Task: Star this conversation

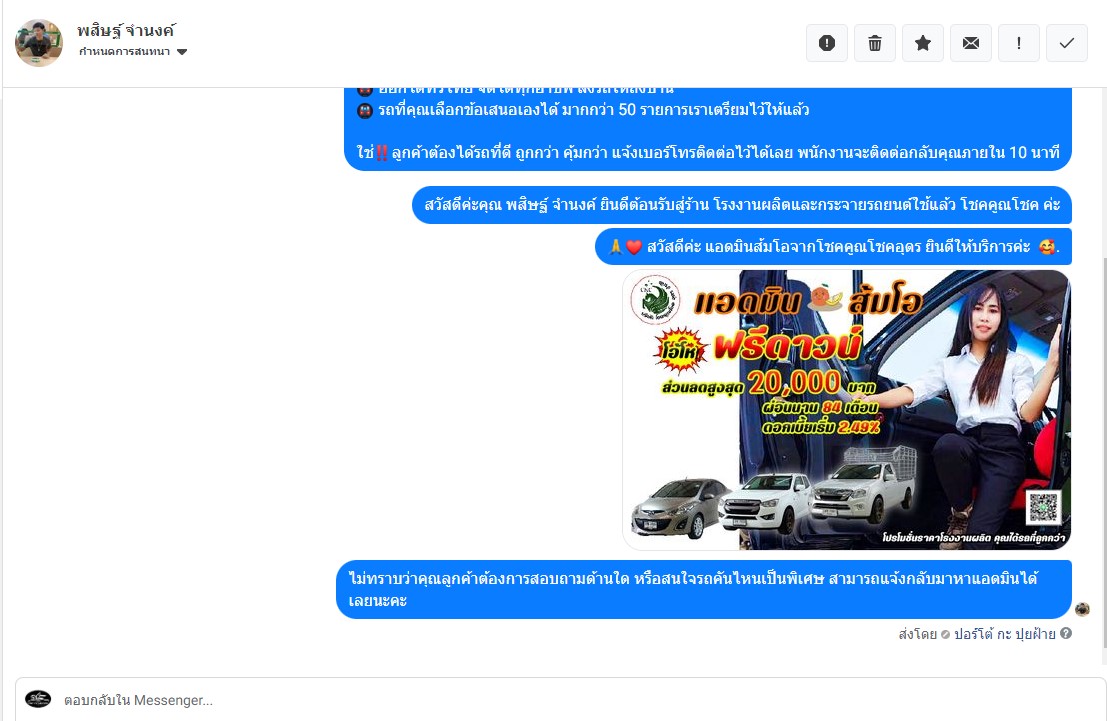Action: coord(923,43)
